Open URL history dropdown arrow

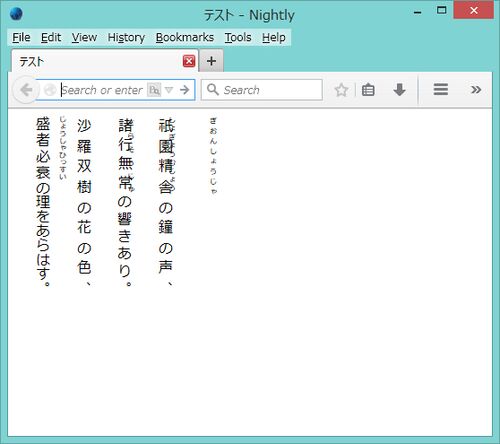[169, 90]
